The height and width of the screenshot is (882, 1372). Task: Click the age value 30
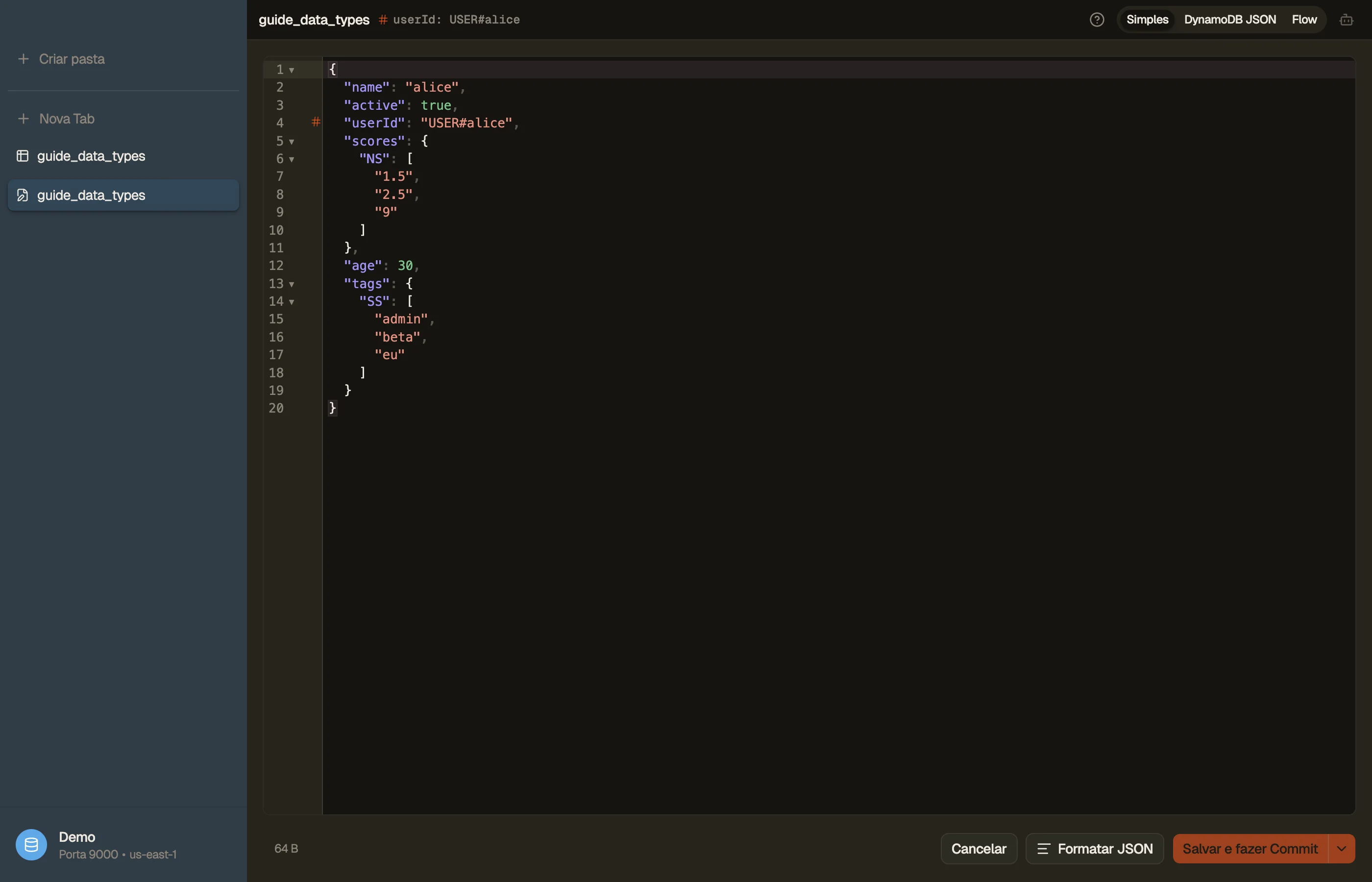tap(405, 266)
